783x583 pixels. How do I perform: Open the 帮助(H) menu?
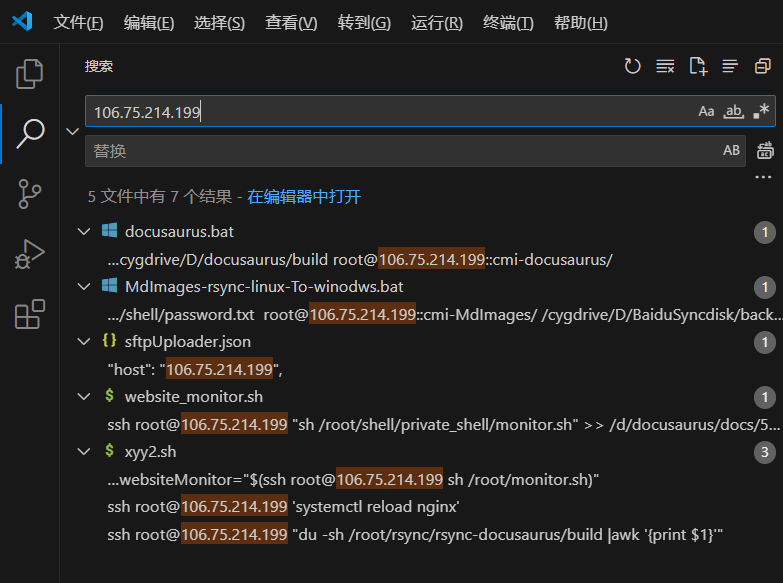[x=581, y=22]
